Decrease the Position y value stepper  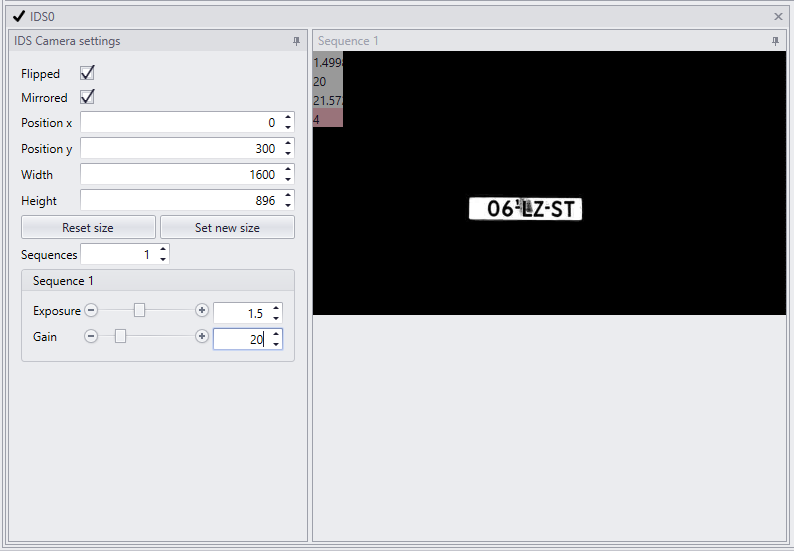(x=288, y=153)
